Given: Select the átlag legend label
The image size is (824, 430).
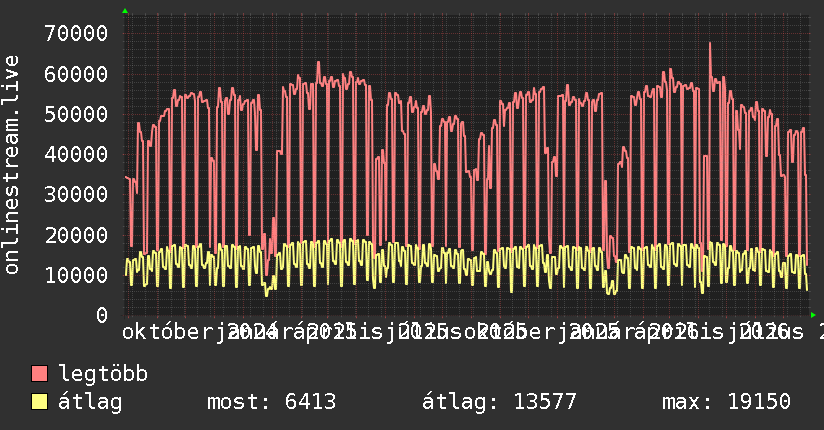Looking at the screenshot, I should (90, 402).
